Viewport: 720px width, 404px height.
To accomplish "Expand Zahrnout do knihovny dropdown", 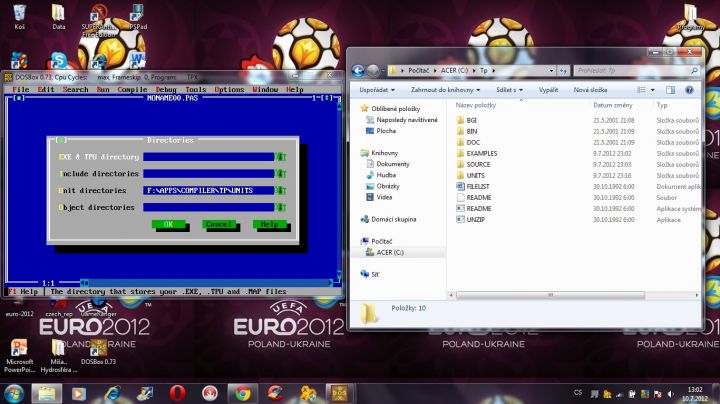I will tap(445, 90).
